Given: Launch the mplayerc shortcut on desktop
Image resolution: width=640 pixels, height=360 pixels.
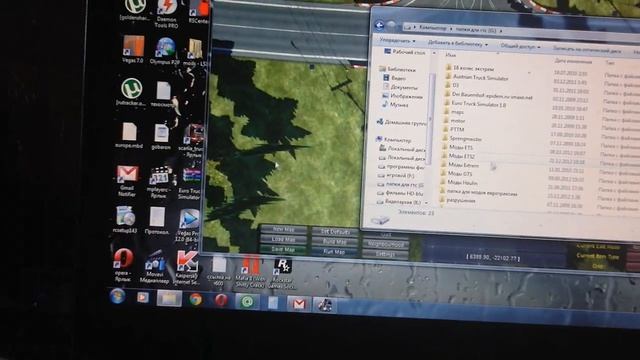Looking at the screenshot, I should 159,182.
